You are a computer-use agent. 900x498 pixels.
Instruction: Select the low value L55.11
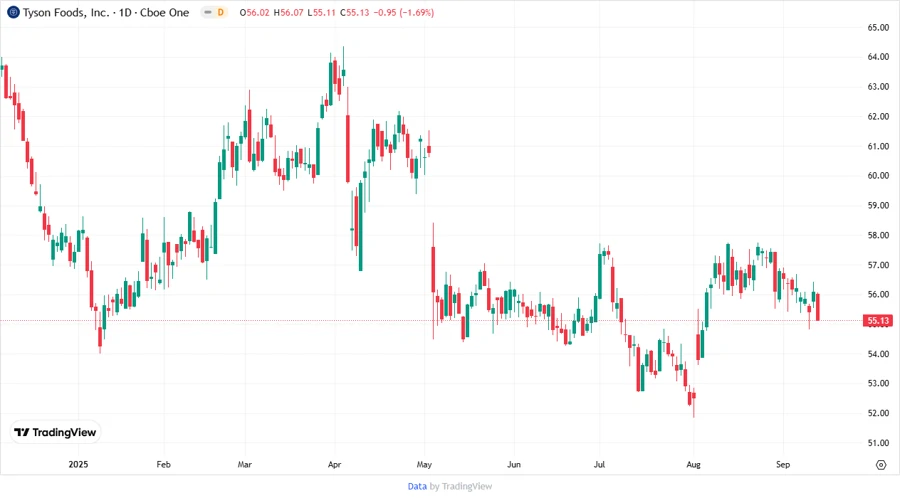click(x=321, y=13)
